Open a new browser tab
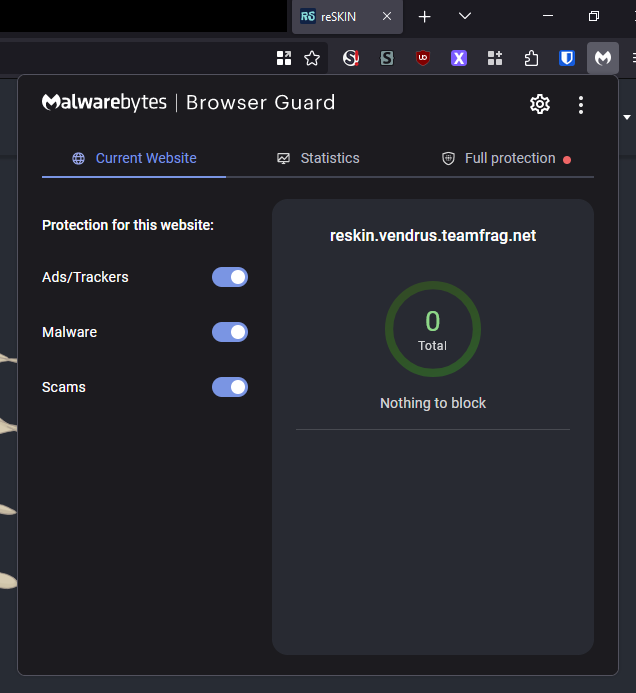 (424, 17)
